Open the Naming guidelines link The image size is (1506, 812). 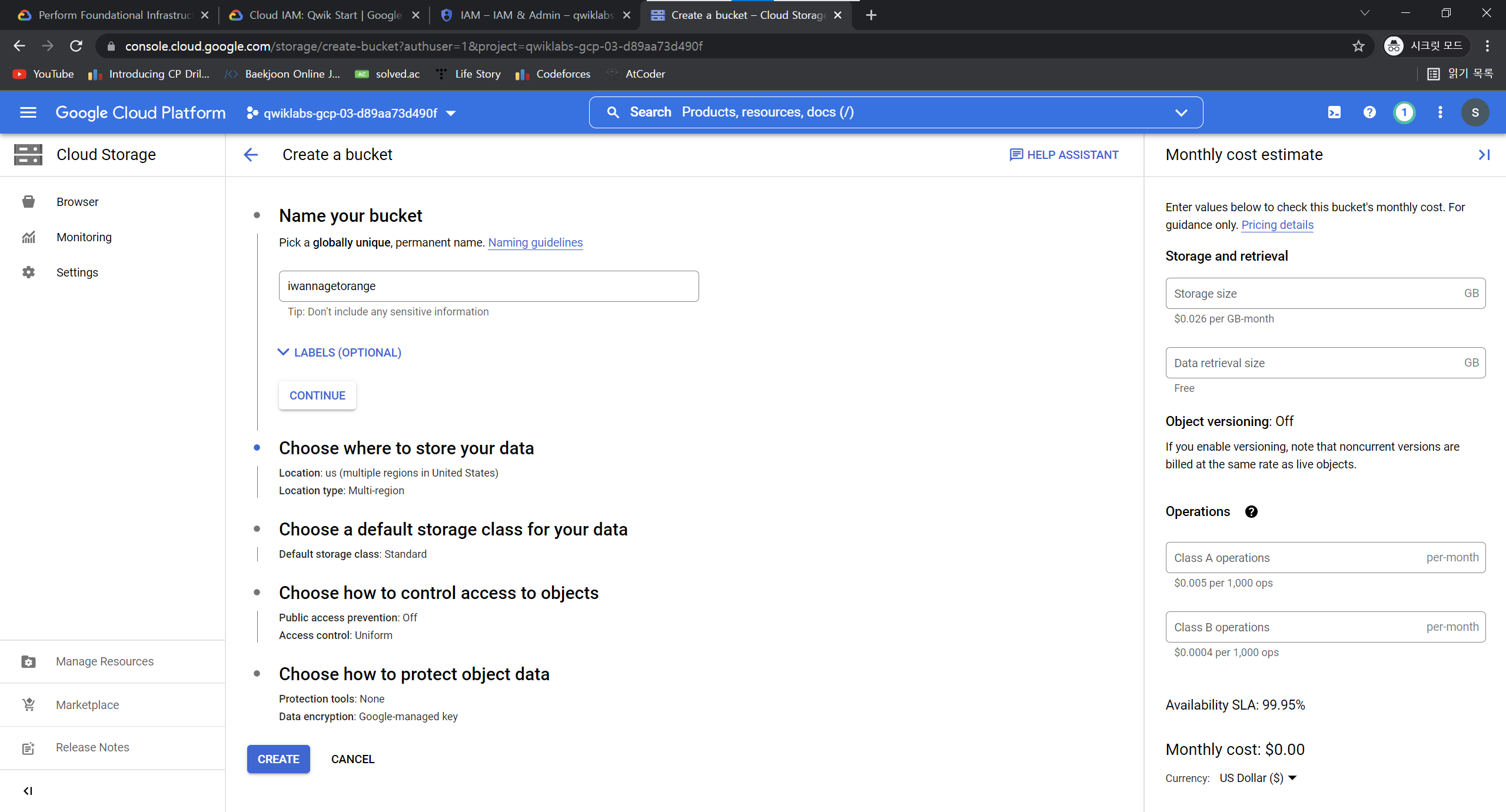535,242
